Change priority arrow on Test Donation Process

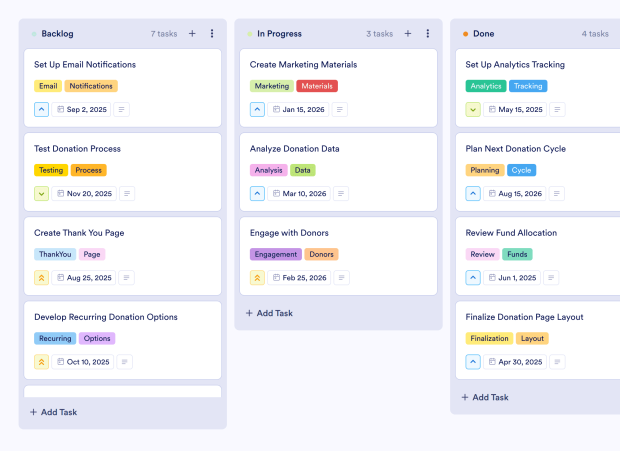pyautogui.click(x=42, y=193)
